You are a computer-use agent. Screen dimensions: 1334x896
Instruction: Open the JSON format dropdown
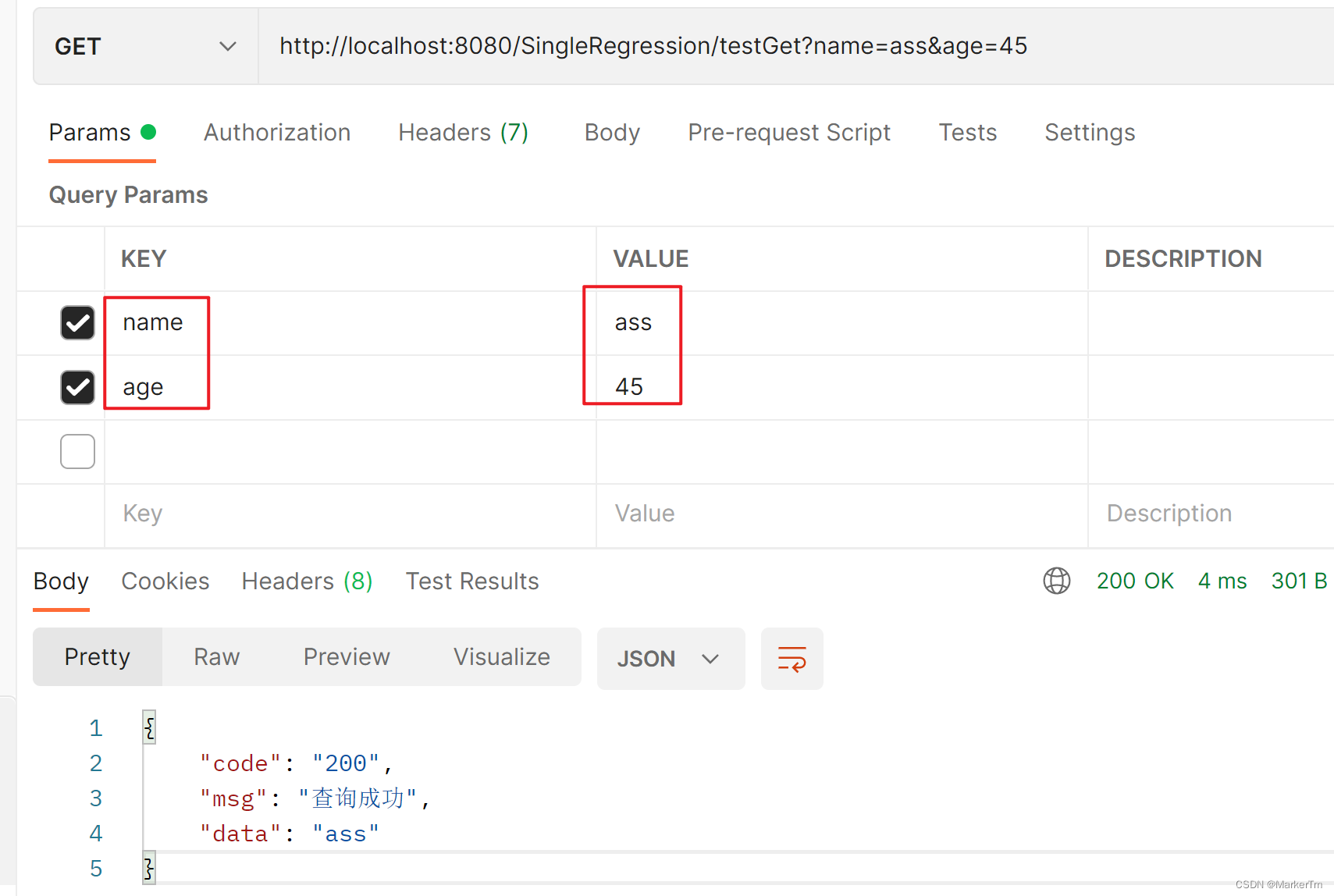pyautogui.click(x=671, y=659)
